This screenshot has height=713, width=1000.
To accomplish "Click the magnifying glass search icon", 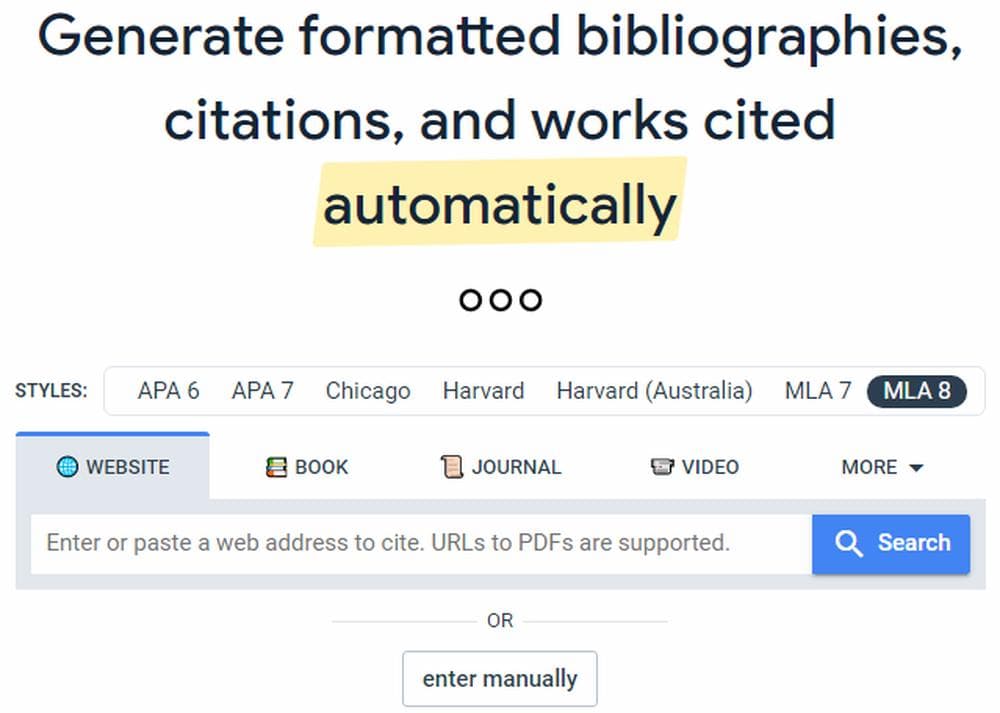I will [x=848, y=543].
